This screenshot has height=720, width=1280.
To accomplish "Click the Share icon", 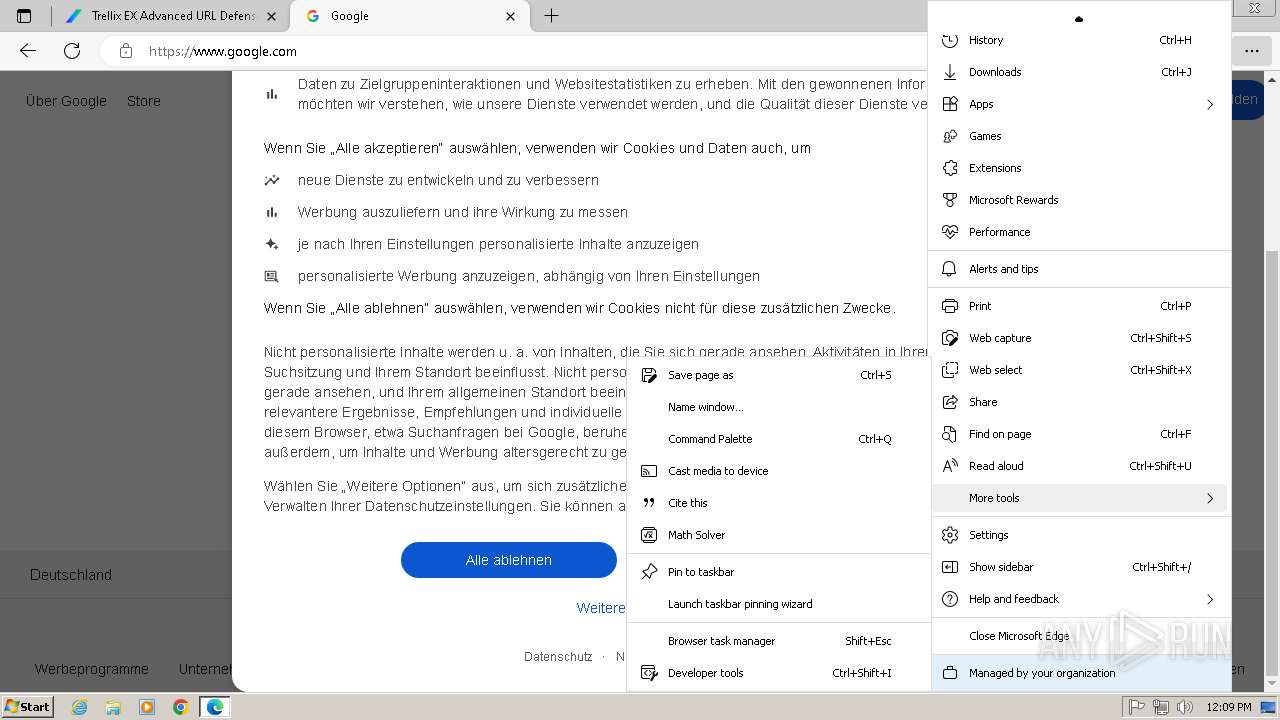I will coord(950,402).
